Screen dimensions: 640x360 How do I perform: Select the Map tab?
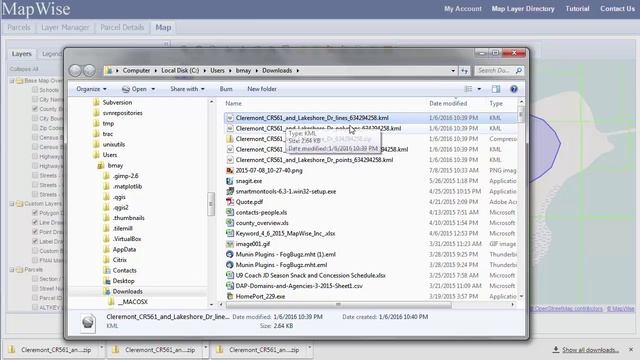(163, 27)
